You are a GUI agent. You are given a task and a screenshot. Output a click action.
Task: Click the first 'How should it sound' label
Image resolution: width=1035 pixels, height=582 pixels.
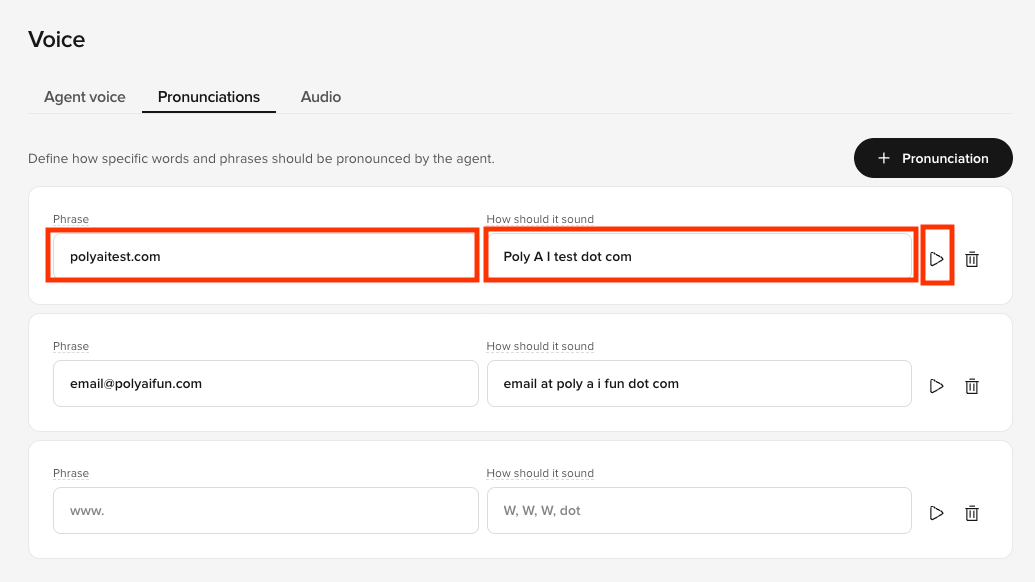point(540,219)
